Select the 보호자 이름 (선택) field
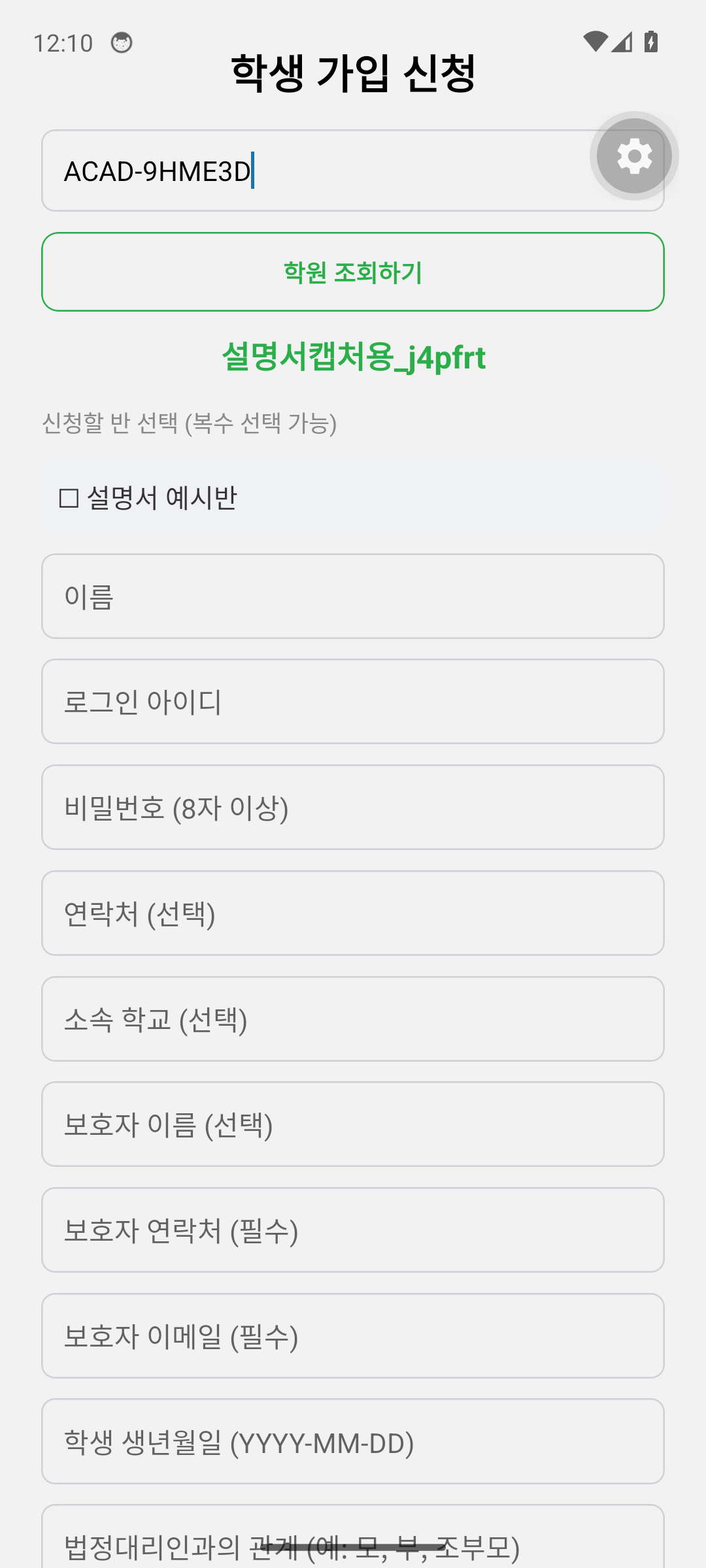The width and height of the screenshot is (706, 1568). click(x=353, y=1124)
